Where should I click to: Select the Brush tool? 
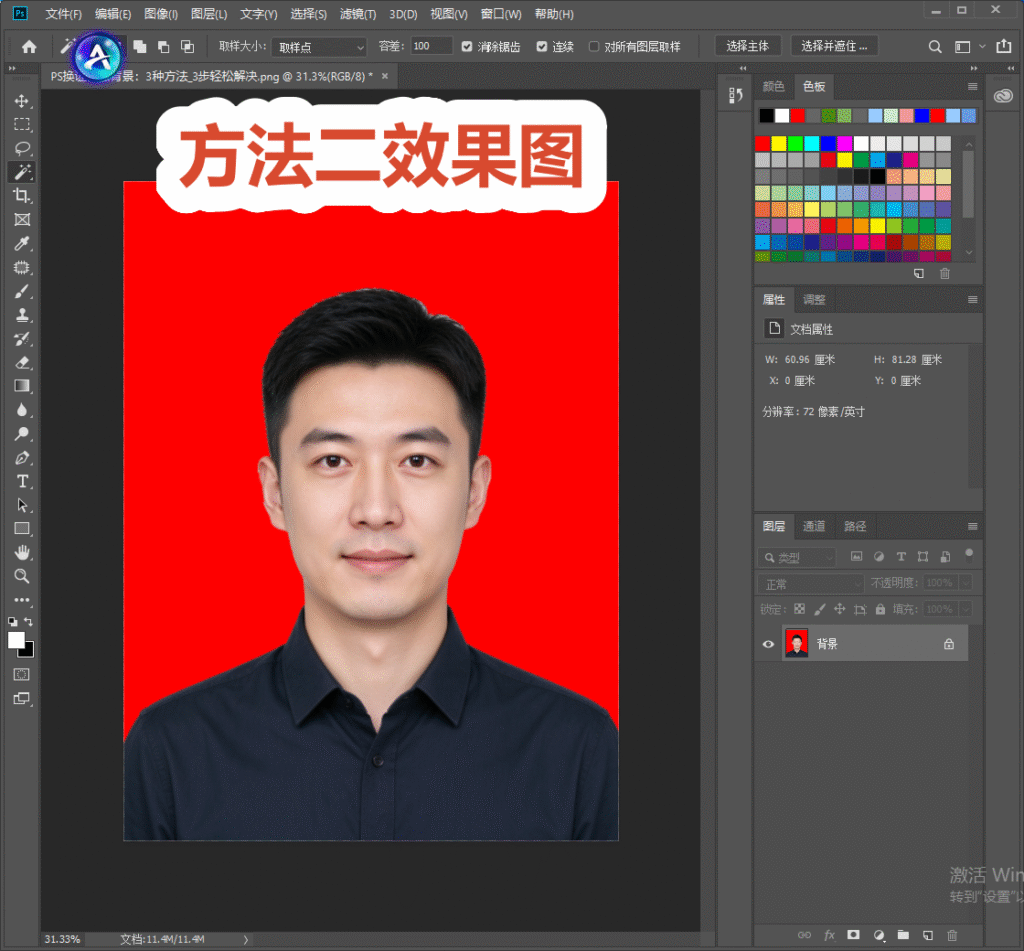point(22,291)
